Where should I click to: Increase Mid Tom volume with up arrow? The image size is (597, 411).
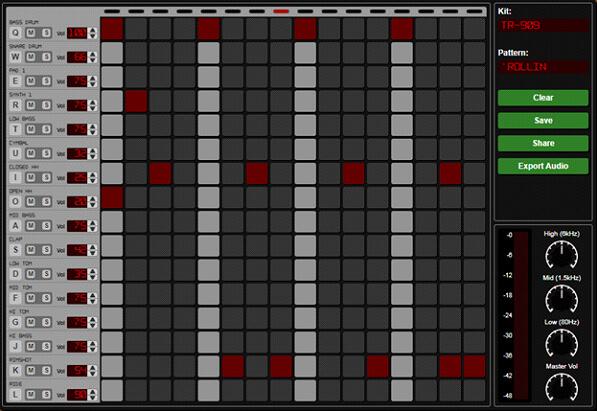pos(93,295)
